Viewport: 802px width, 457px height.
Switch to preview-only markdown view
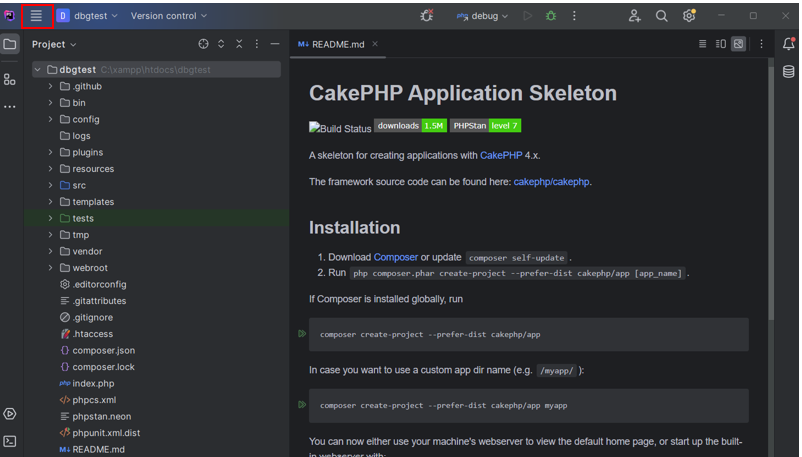click(x=739, y=44)
